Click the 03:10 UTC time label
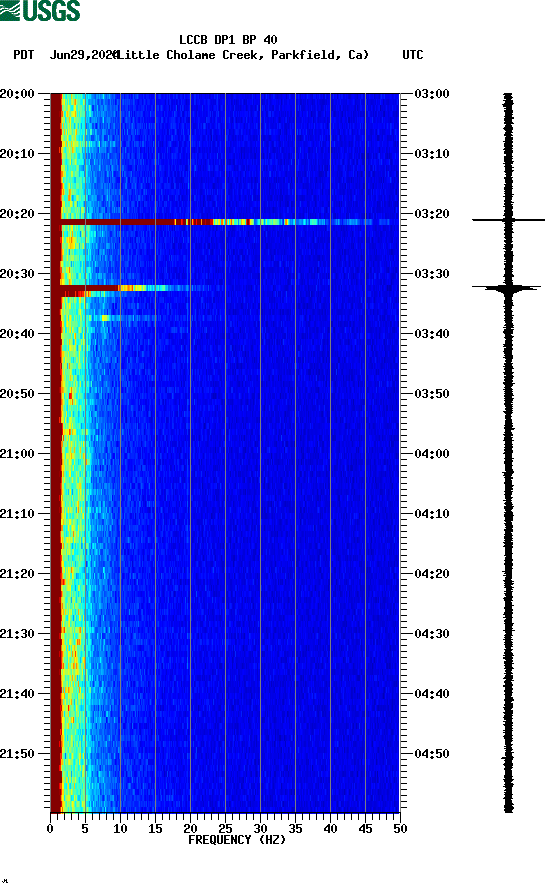 [432, 154]
